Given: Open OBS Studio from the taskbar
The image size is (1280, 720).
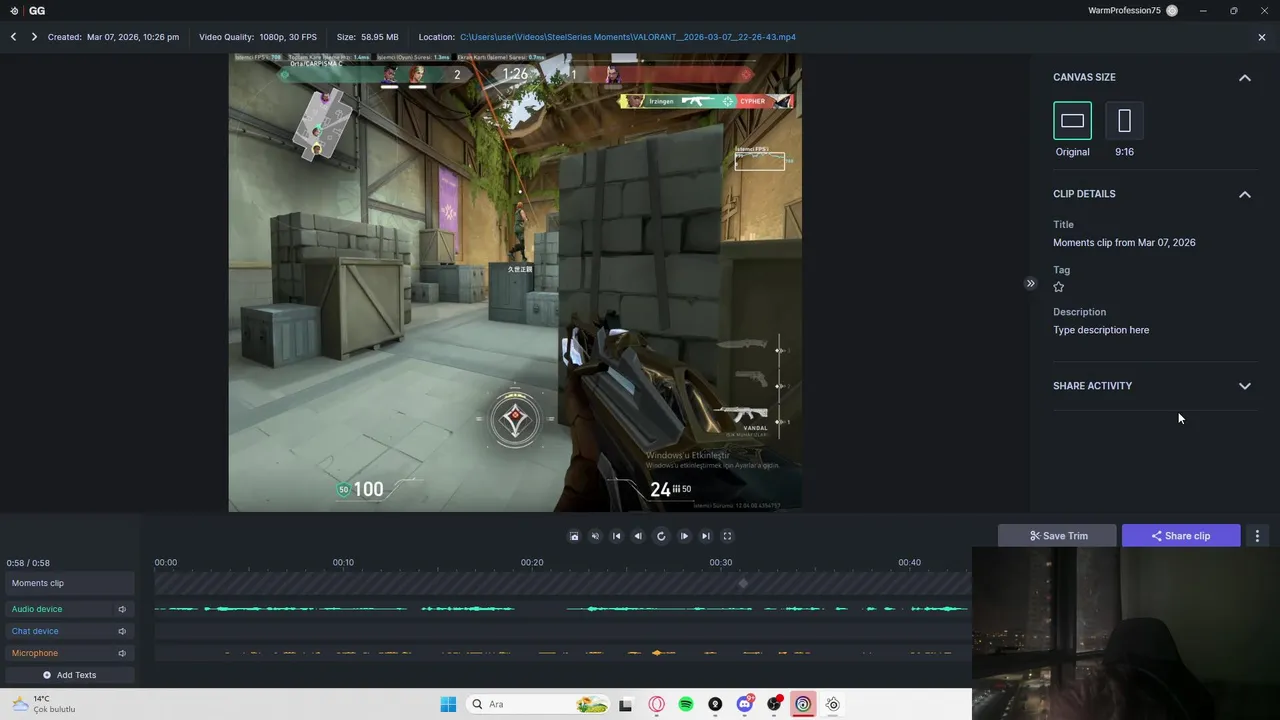Looking at the screenshot, I should (774, 704).
